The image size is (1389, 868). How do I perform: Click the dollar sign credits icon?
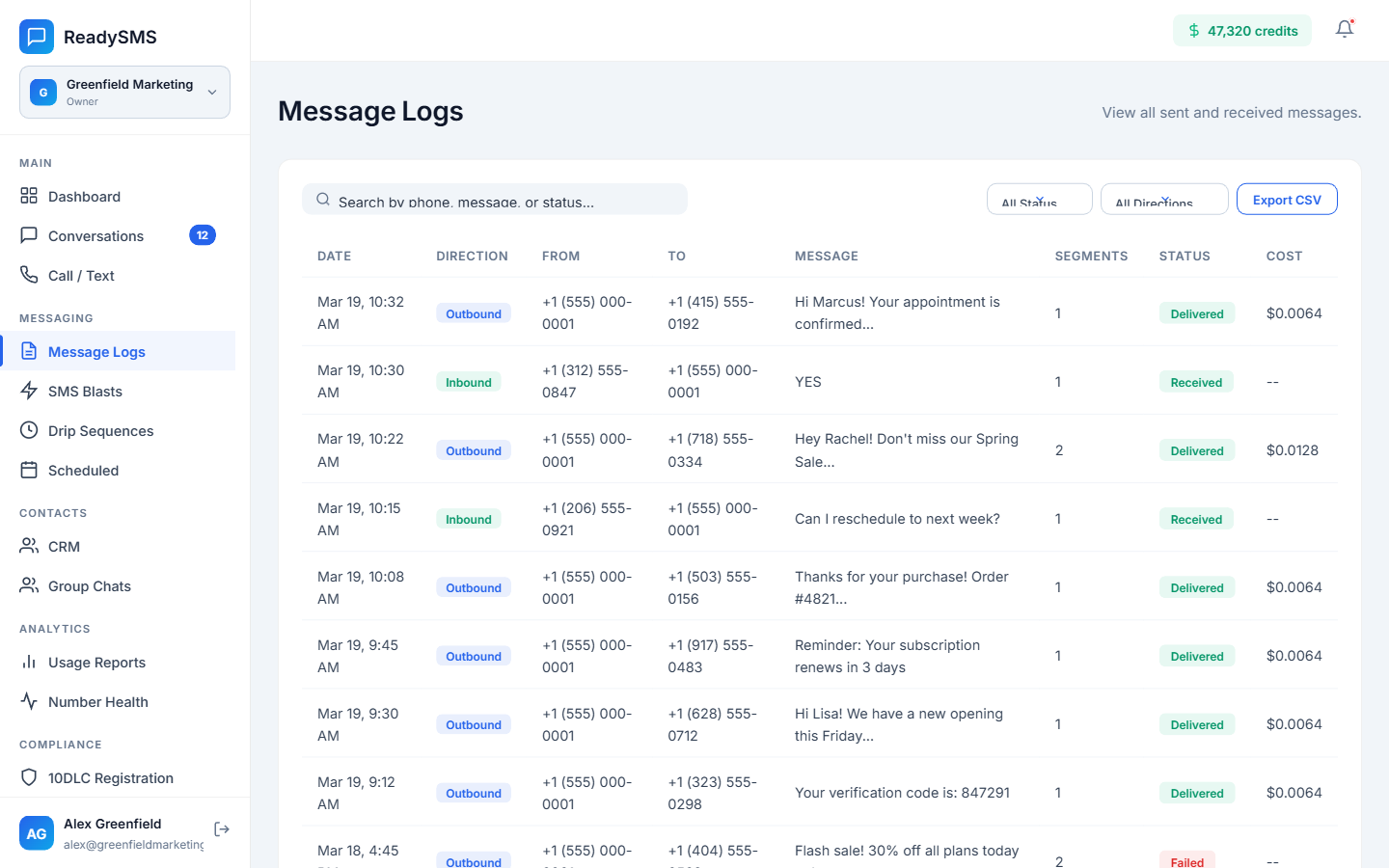click(1194, 31)
